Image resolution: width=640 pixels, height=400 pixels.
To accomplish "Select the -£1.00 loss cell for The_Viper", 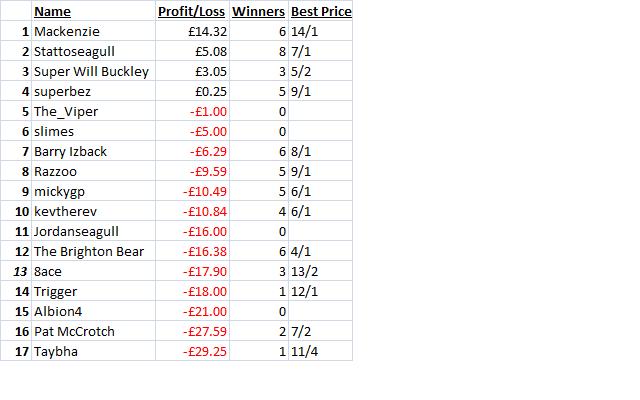I will (x=192, y=111).
